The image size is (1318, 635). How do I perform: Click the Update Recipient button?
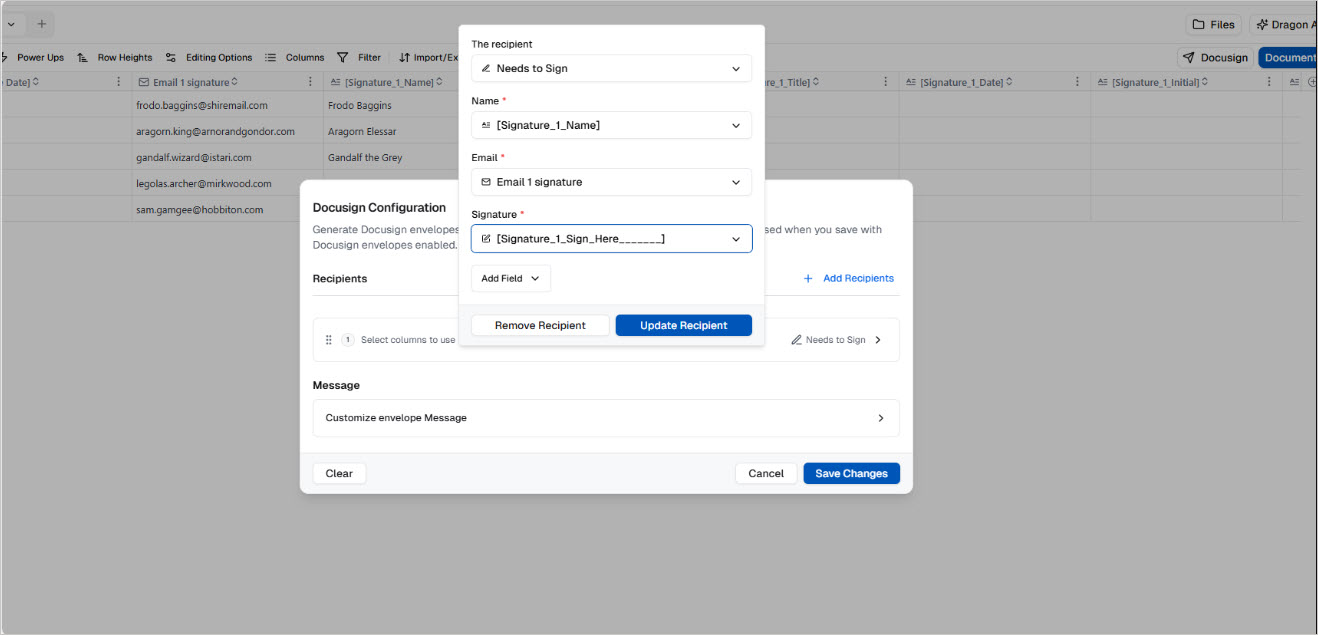[683, 325]
